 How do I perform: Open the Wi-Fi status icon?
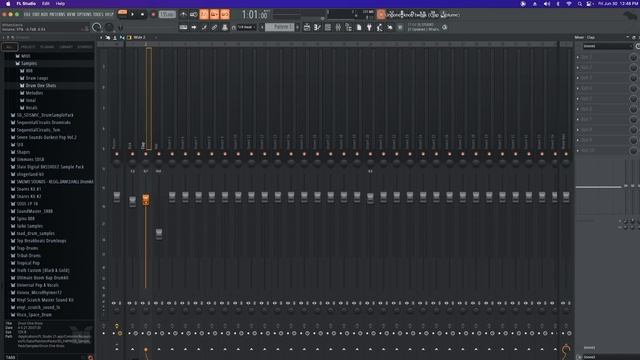[569, 4]
